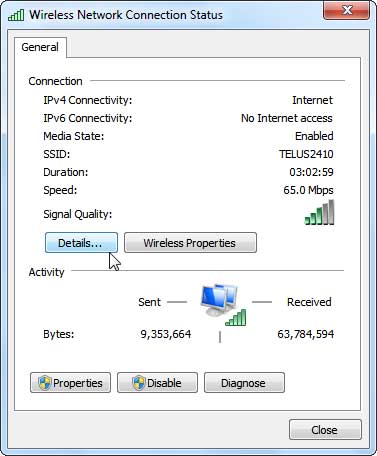Open adapter Properties
The height and width of the screenshot is (456, 377).
(70, 383)
